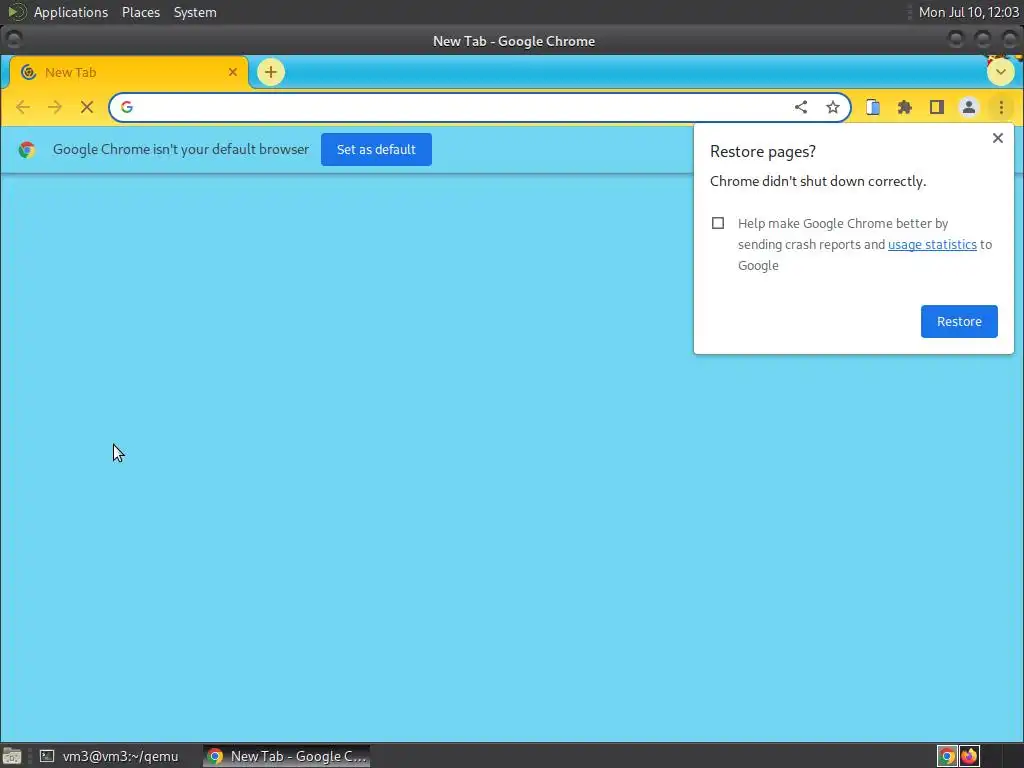Click the window title 'New Tab - Google Chrome'

pos(514,41)
